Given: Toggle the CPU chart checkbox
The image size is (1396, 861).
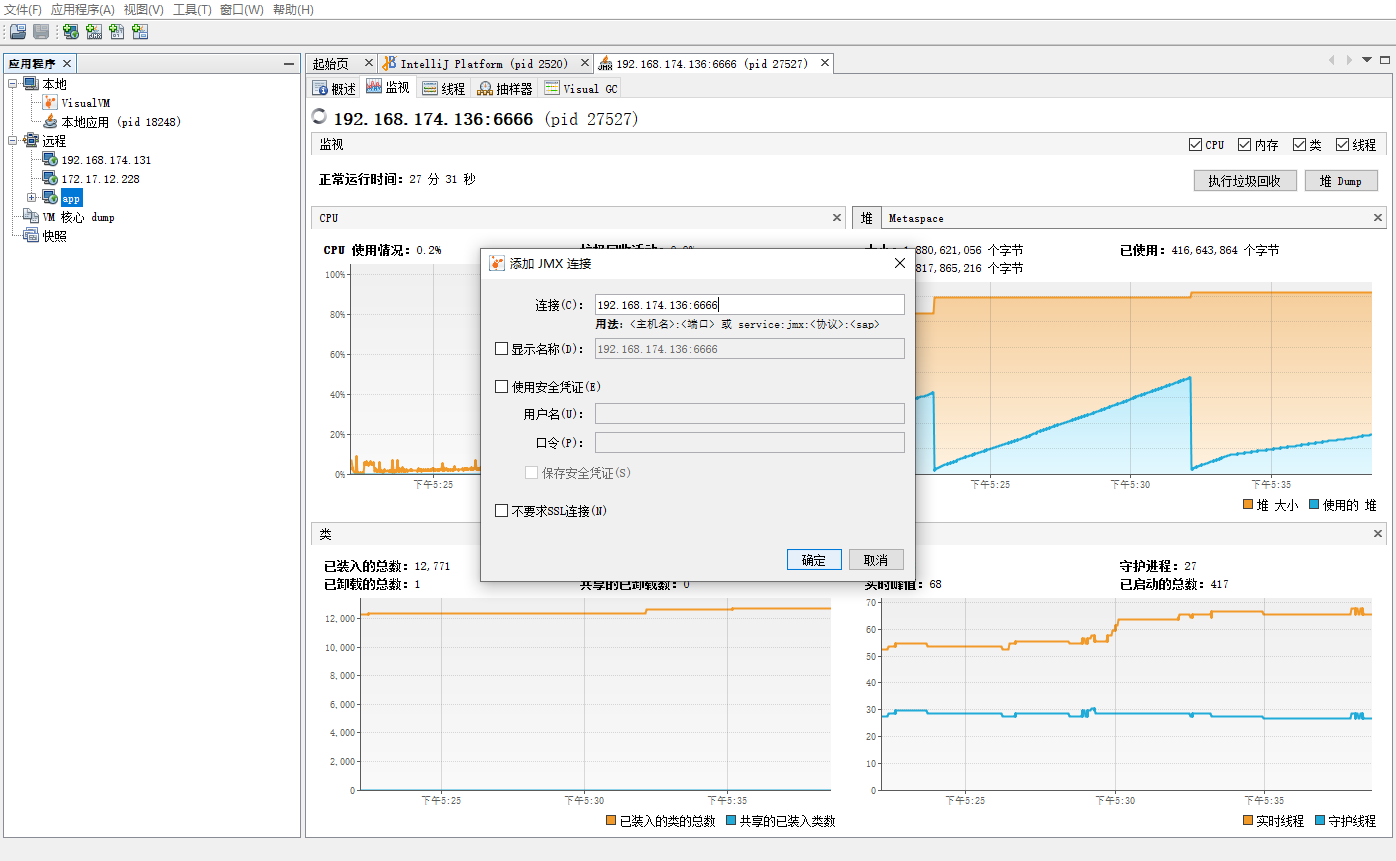Looking at the screenshot, I should coord(1195,145).
